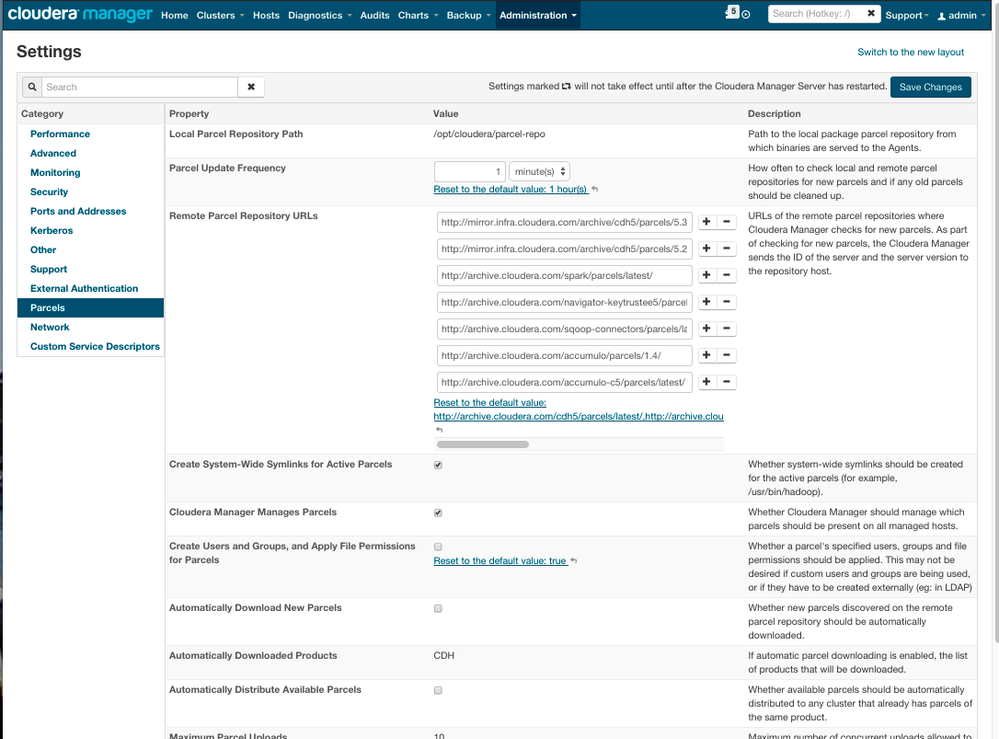Select the Monitoring category
Viewport: 999px width, 739px height.
pos(55,173)
